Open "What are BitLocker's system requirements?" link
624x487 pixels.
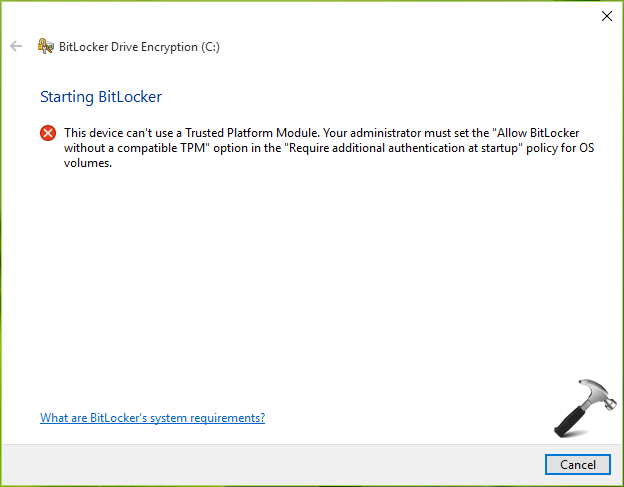[152, 418]
